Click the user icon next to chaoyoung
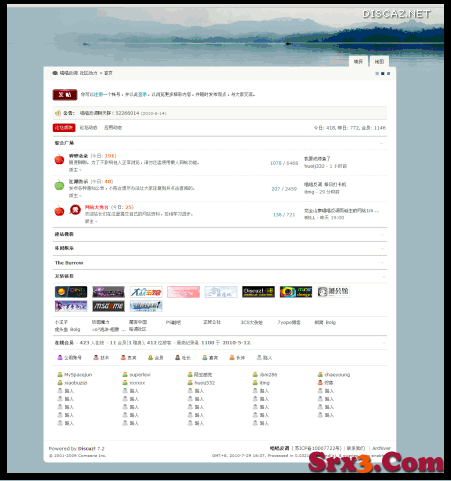This screenshot has height=481, width=451. tap(320, 374)
